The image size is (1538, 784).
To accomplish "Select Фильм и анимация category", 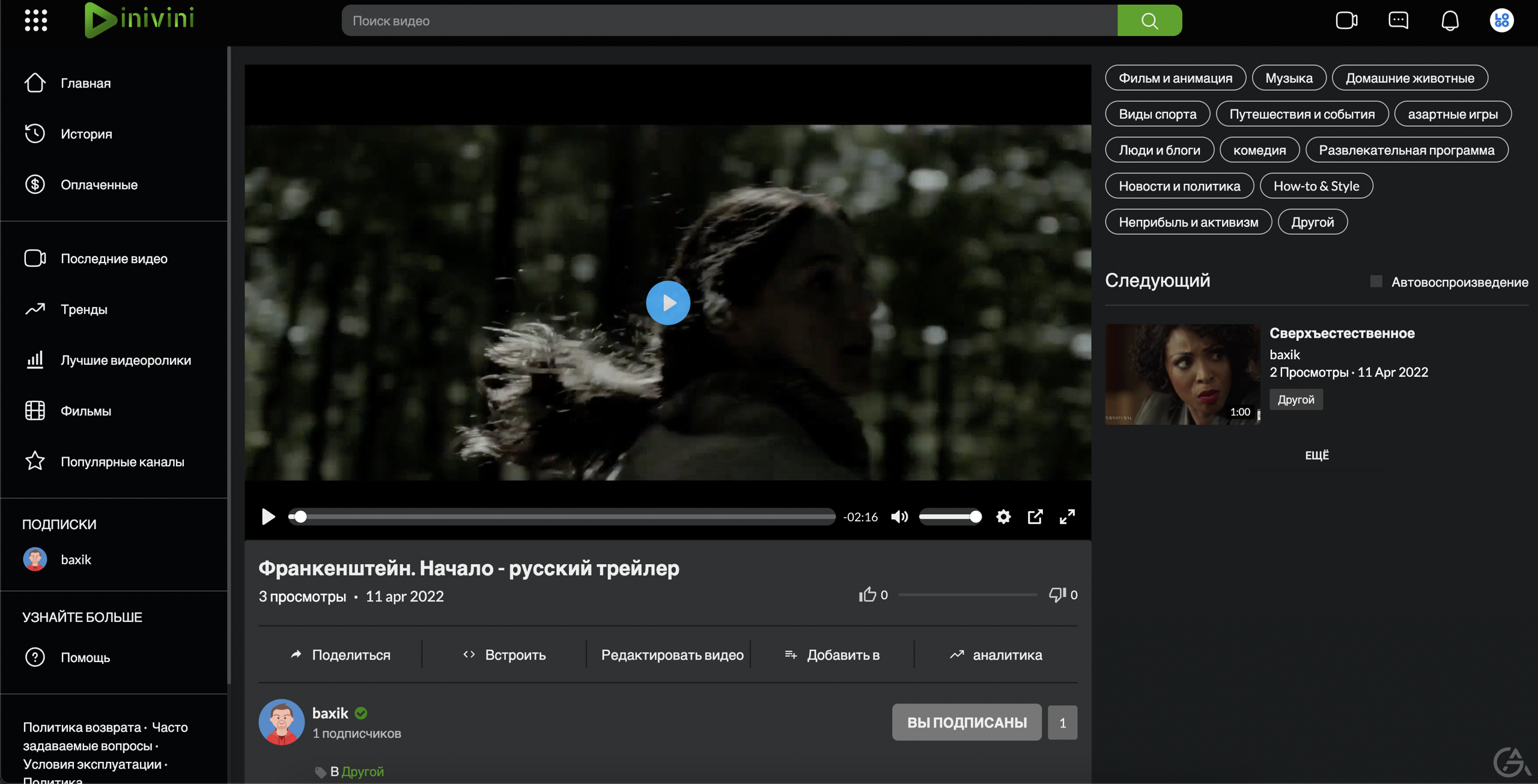I will [1175, 78].
